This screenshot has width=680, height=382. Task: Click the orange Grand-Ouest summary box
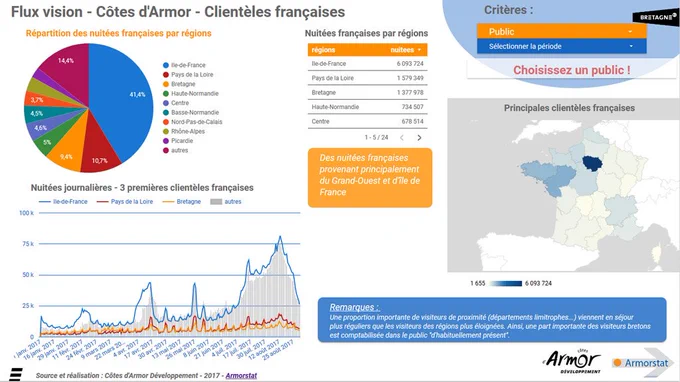pyautogui.click(x=370, y=178)
